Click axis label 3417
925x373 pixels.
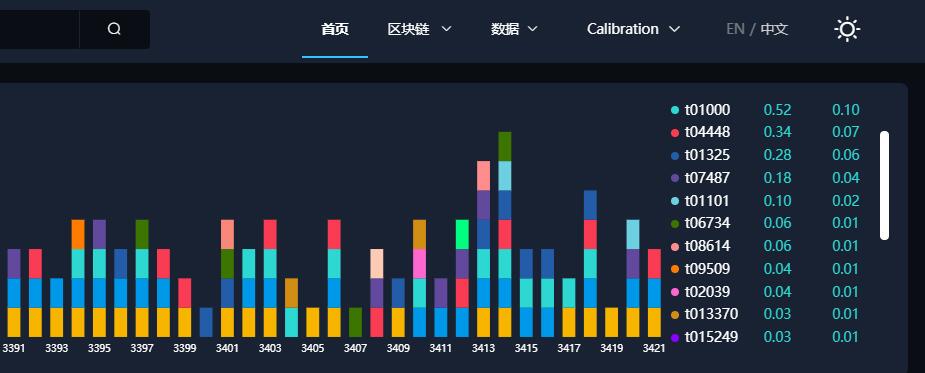[569, 349]
